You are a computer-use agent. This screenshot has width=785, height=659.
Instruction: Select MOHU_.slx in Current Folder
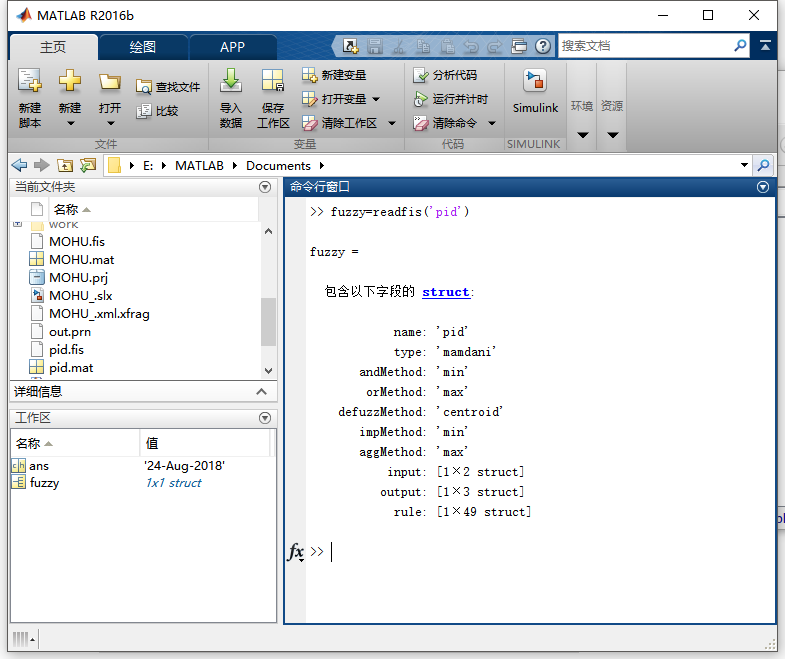coord(80,295)
